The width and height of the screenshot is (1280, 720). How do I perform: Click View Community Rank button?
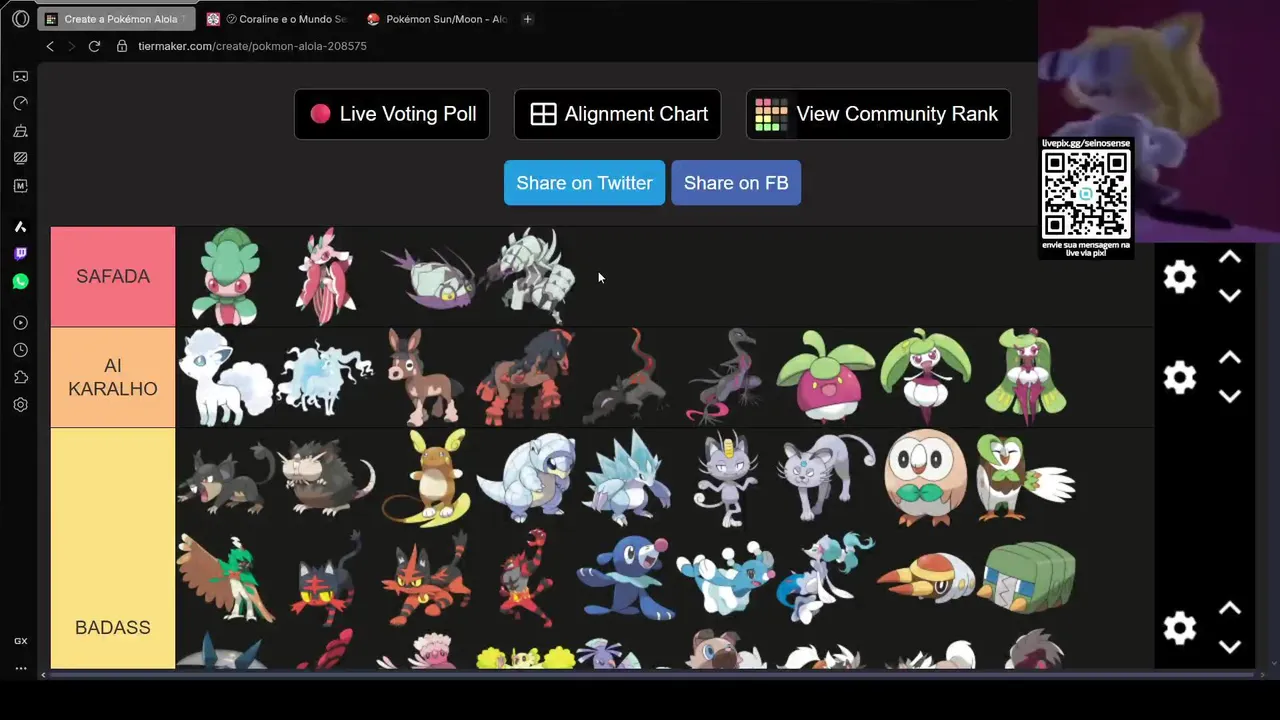point(878,114)
